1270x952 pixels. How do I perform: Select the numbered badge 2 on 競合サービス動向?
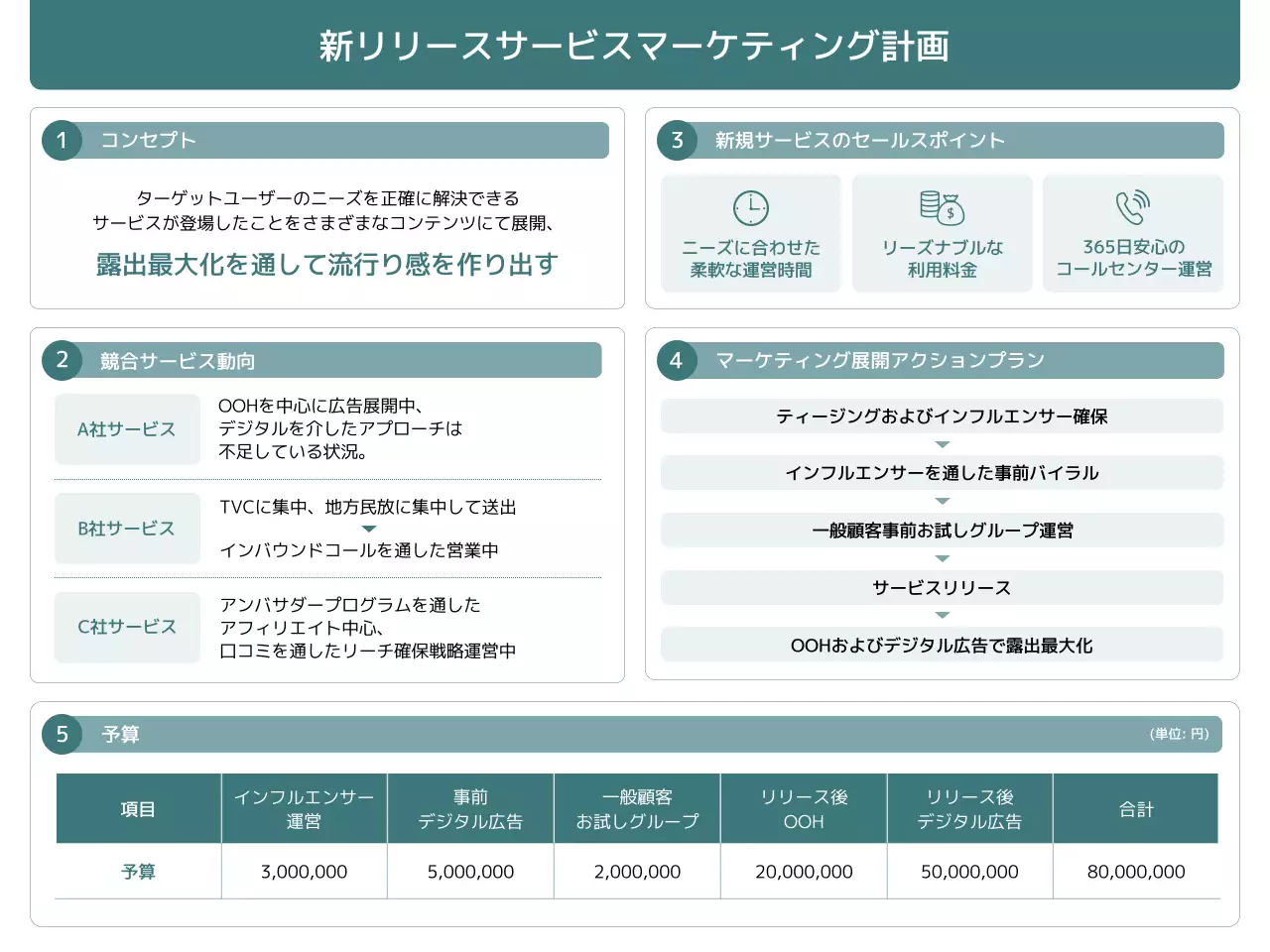click(62, 360)
